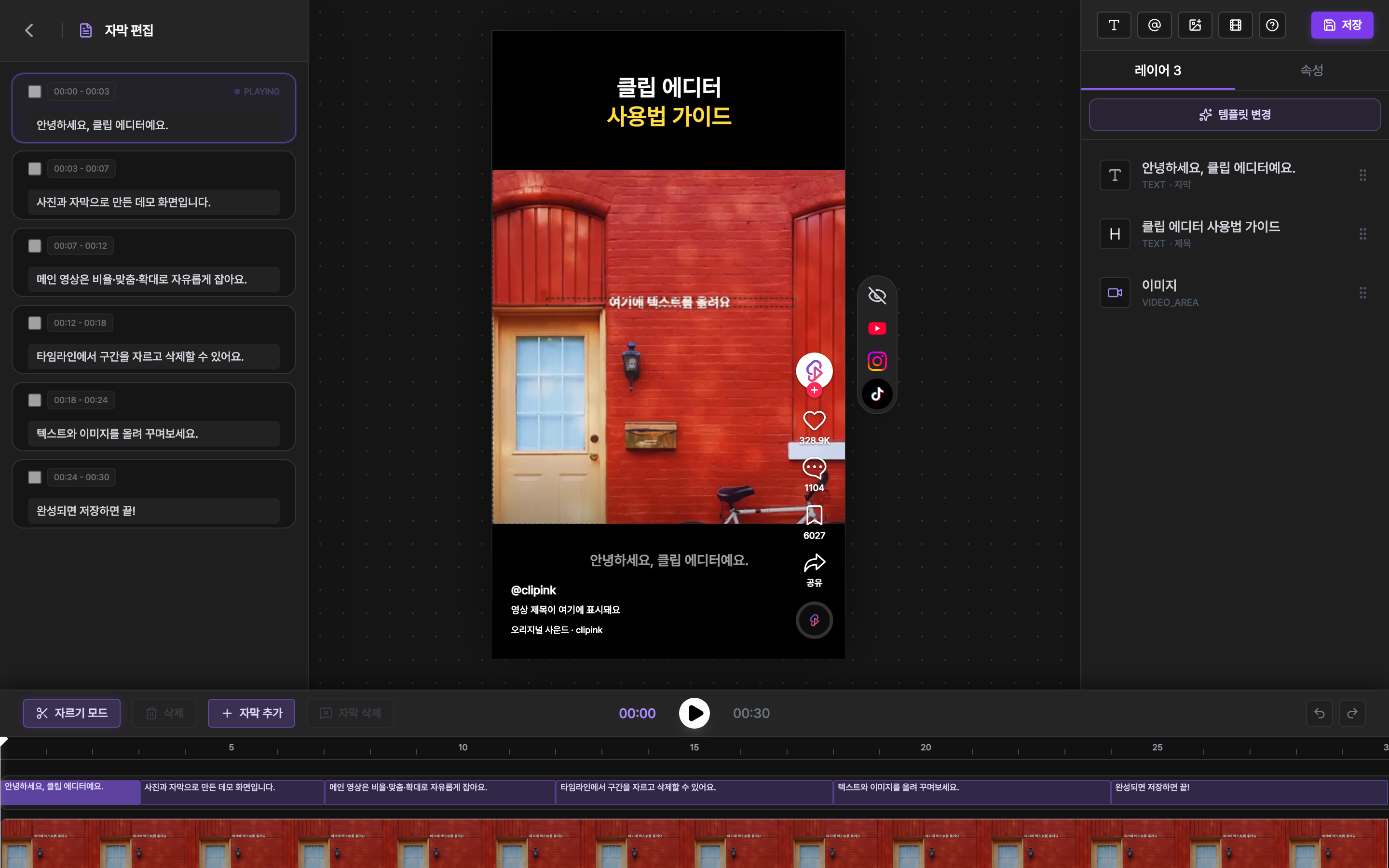Click the 삭제 delete button
Screen dimensions: 1389x868
pyautogui.click(x=164, y=713)
